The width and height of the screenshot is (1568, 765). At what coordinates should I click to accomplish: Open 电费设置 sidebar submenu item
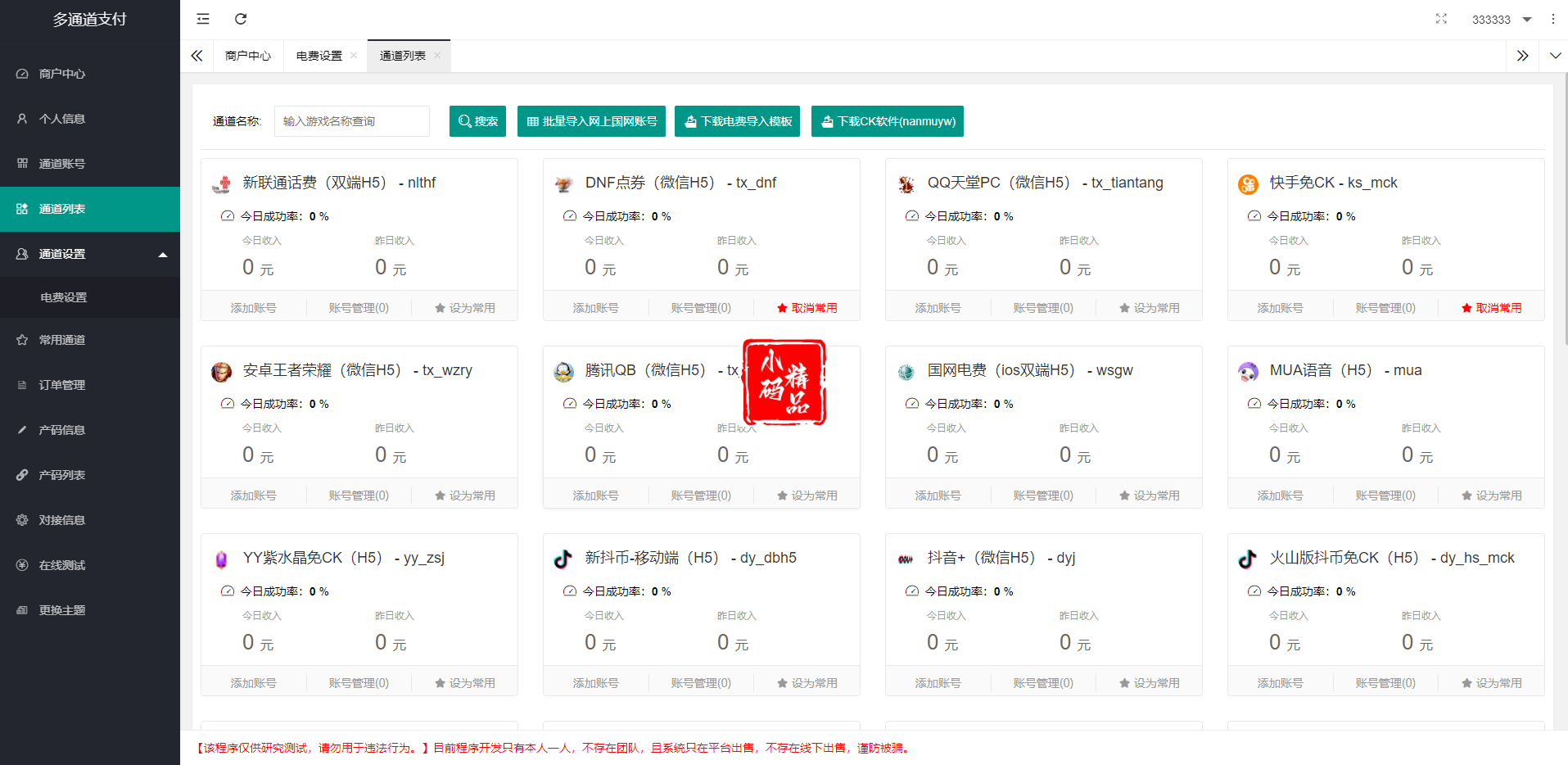[x=90, y=297]
